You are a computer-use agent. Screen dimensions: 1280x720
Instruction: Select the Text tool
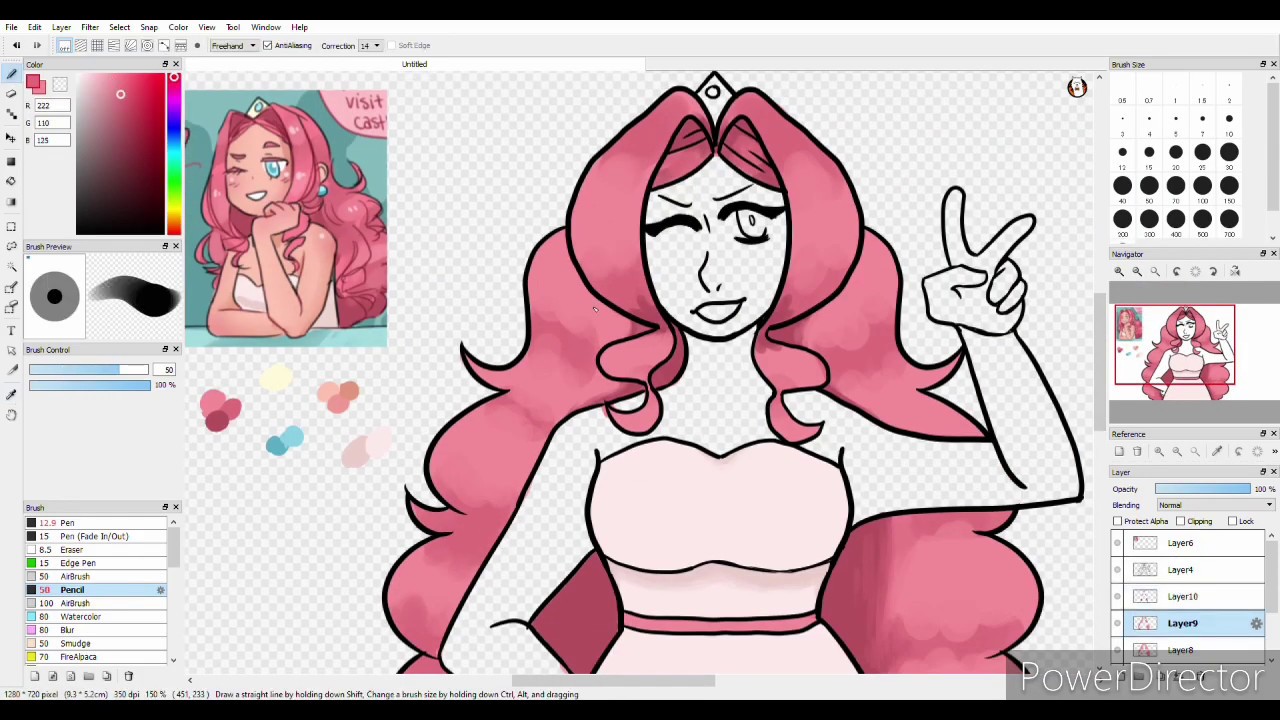coord(11,330)
